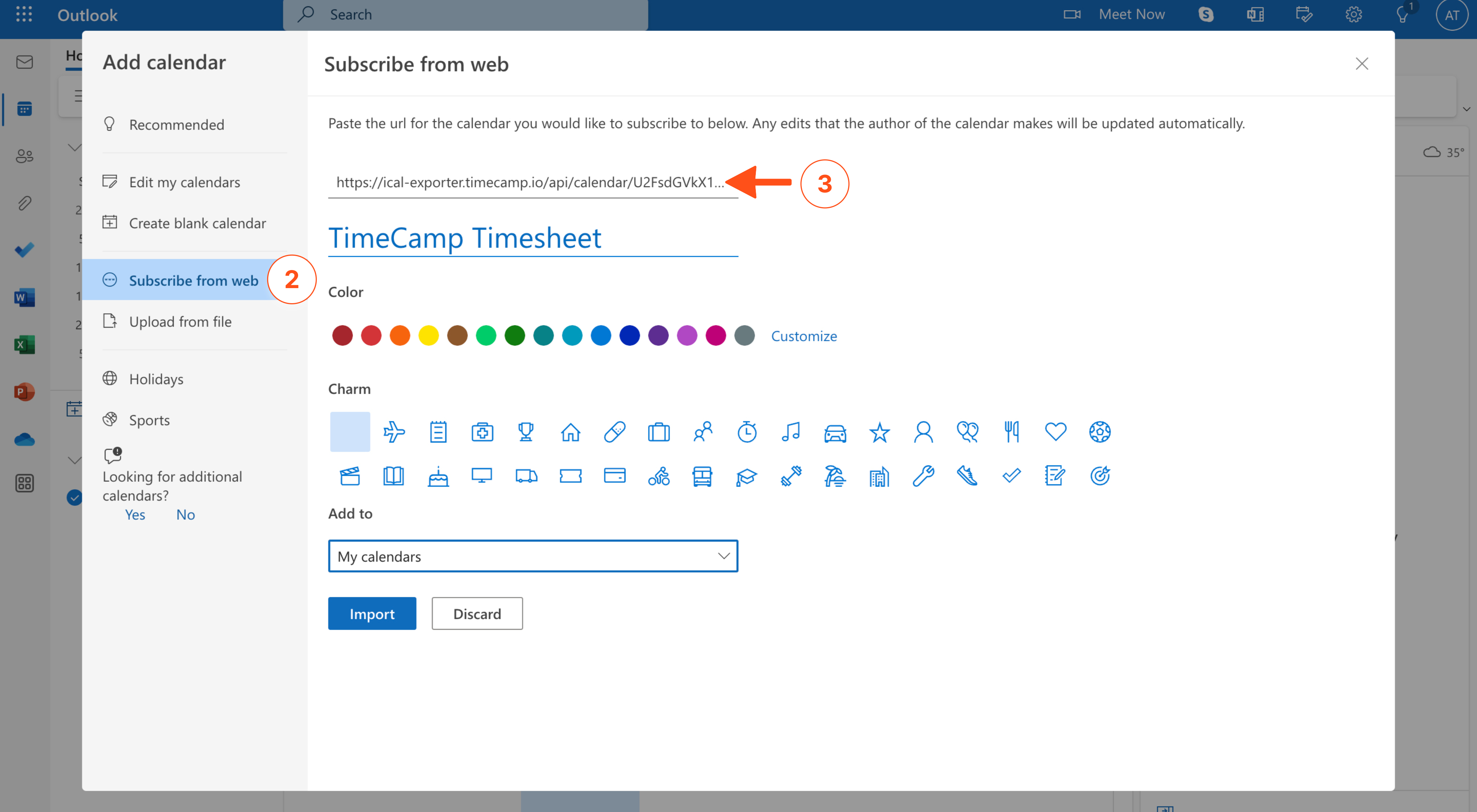Image resolution: width=1477 pixels, height=812 pixels.
Task: Choose the graduation cap charm
Action: [x=746, y=476]
